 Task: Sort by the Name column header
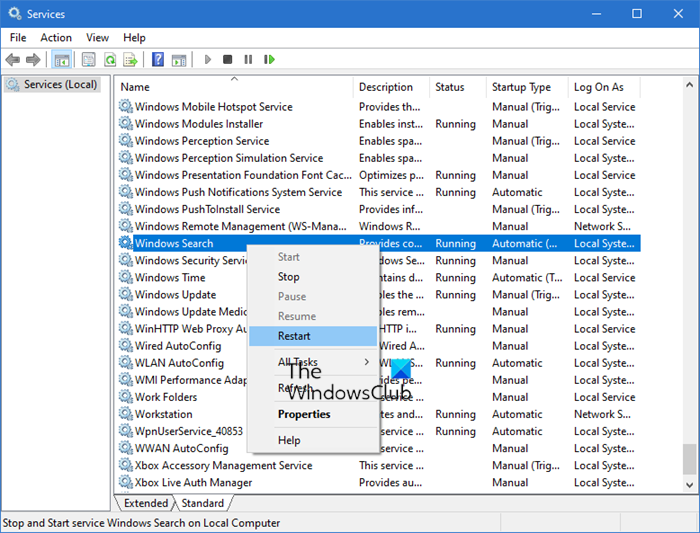[x=234, y=87]
